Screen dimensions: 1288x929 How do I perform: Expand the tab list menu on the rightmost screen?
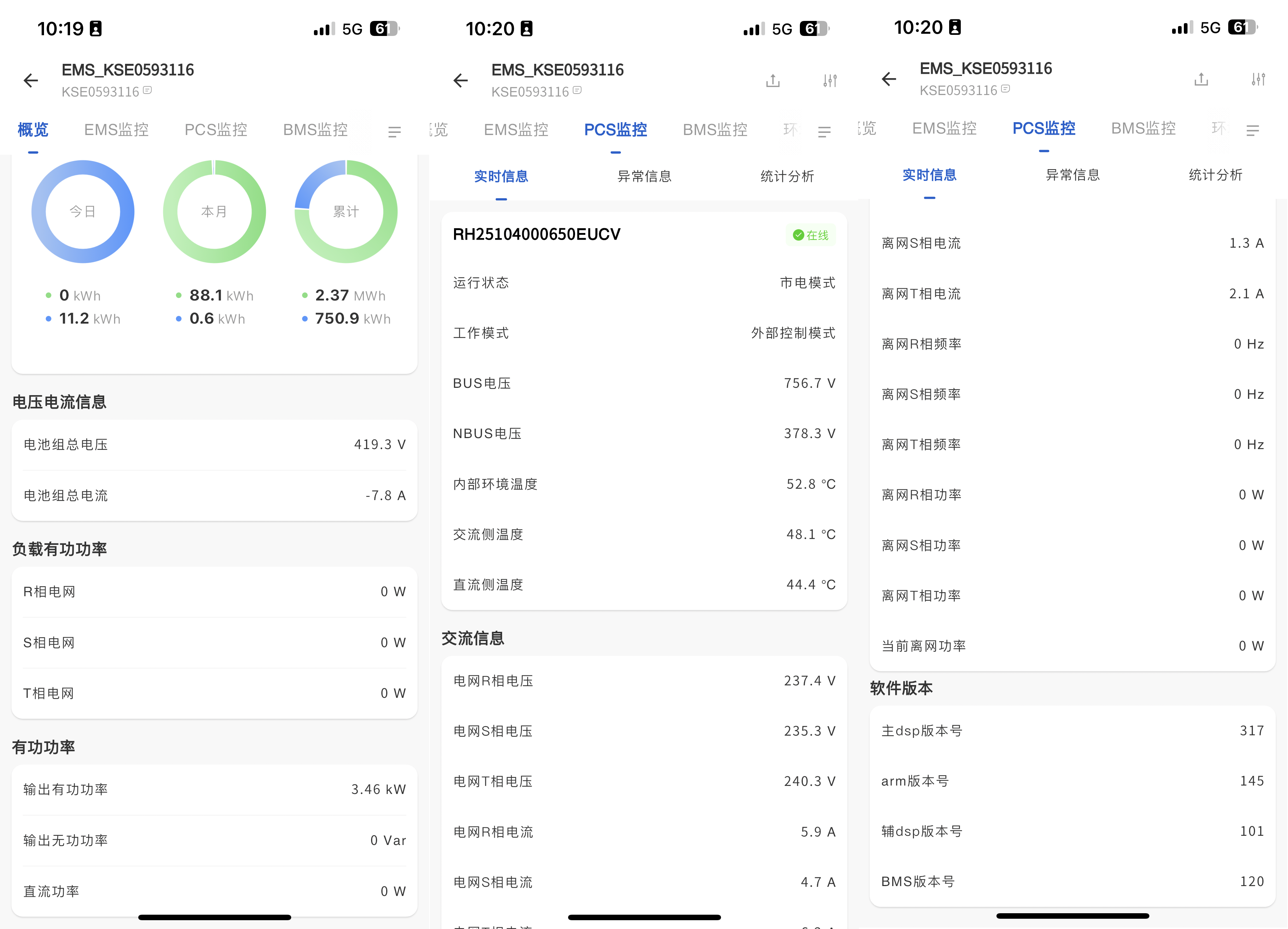click(1252, 131)
